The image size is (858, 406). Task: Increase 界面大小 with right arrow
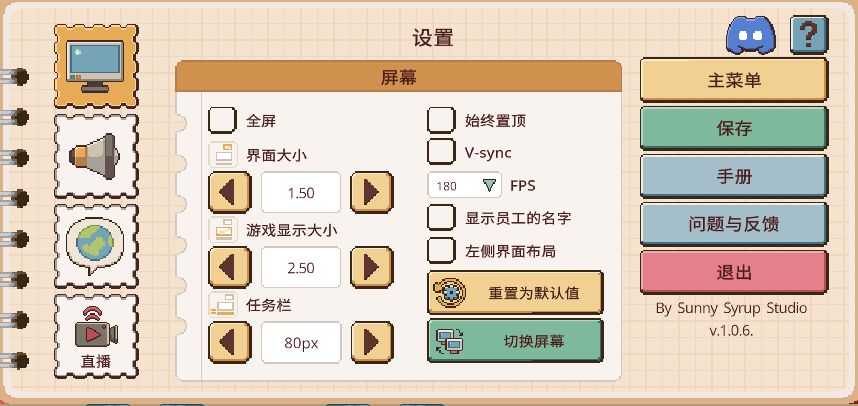tap(371, 191)
